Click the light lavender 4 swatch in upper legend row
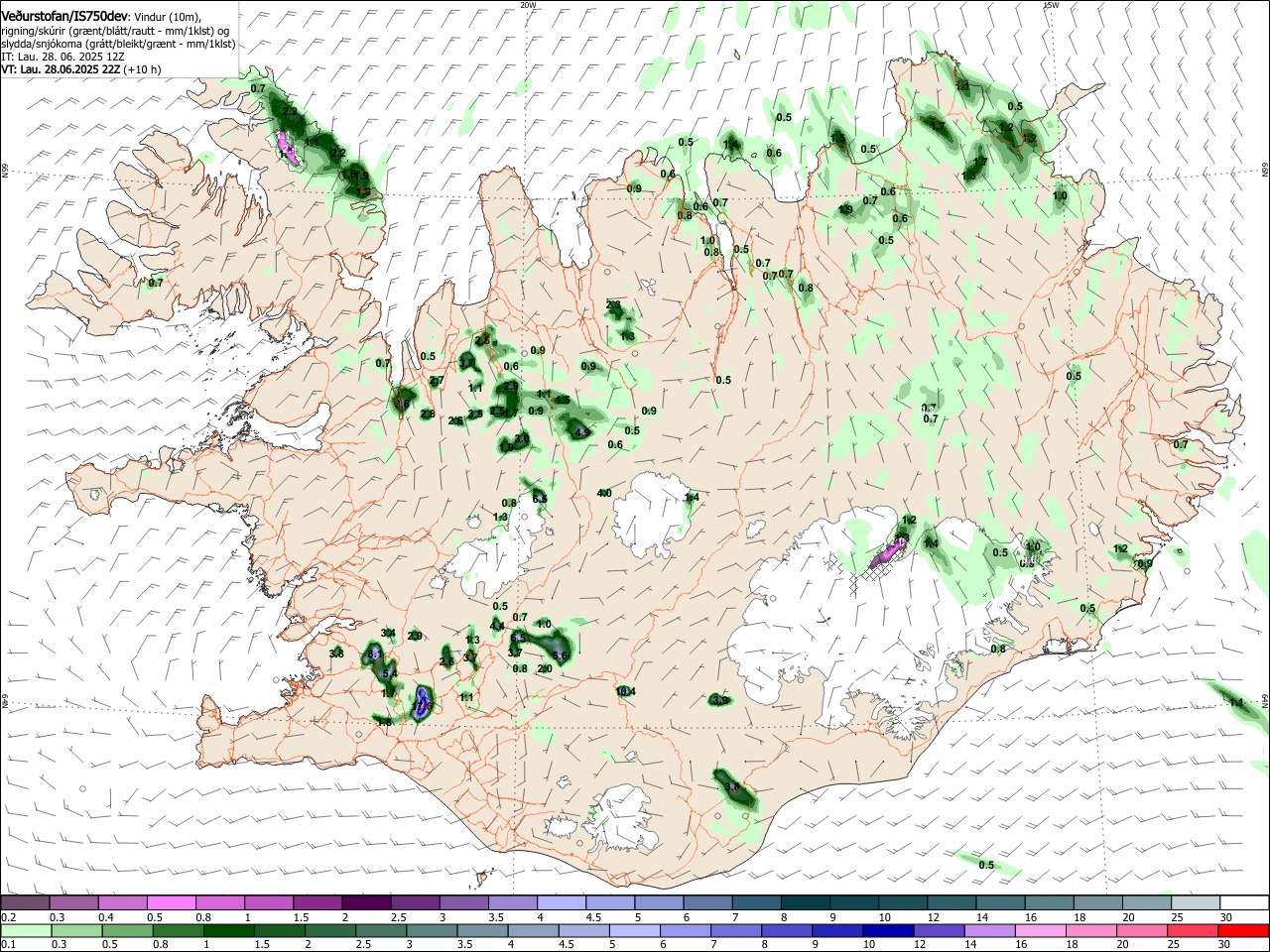The height and width of the screenshot is (952, 1270). [x=562, y=903]
